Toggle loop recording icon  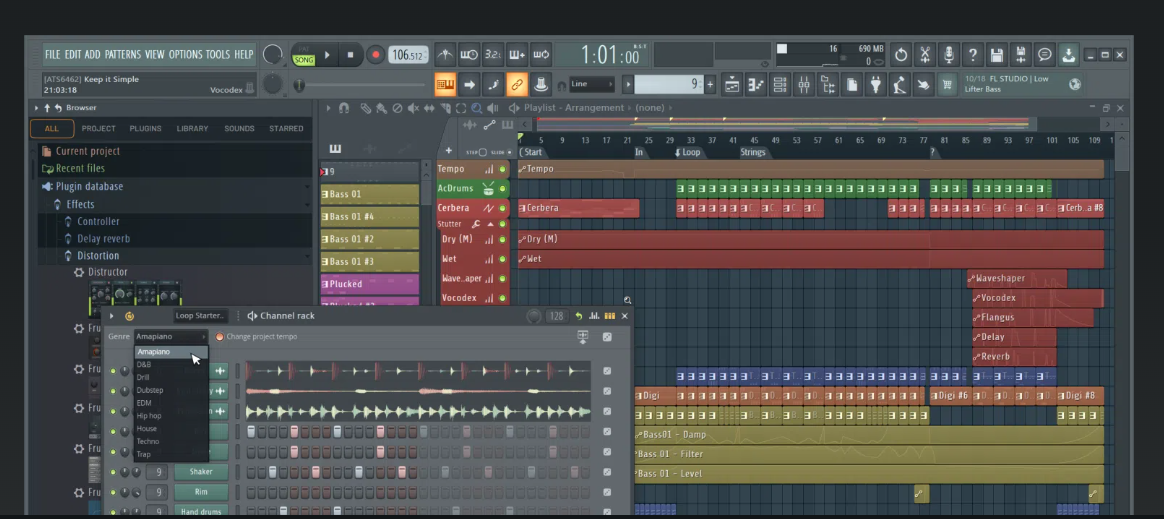pyautogui.click(x=540, y=55)
